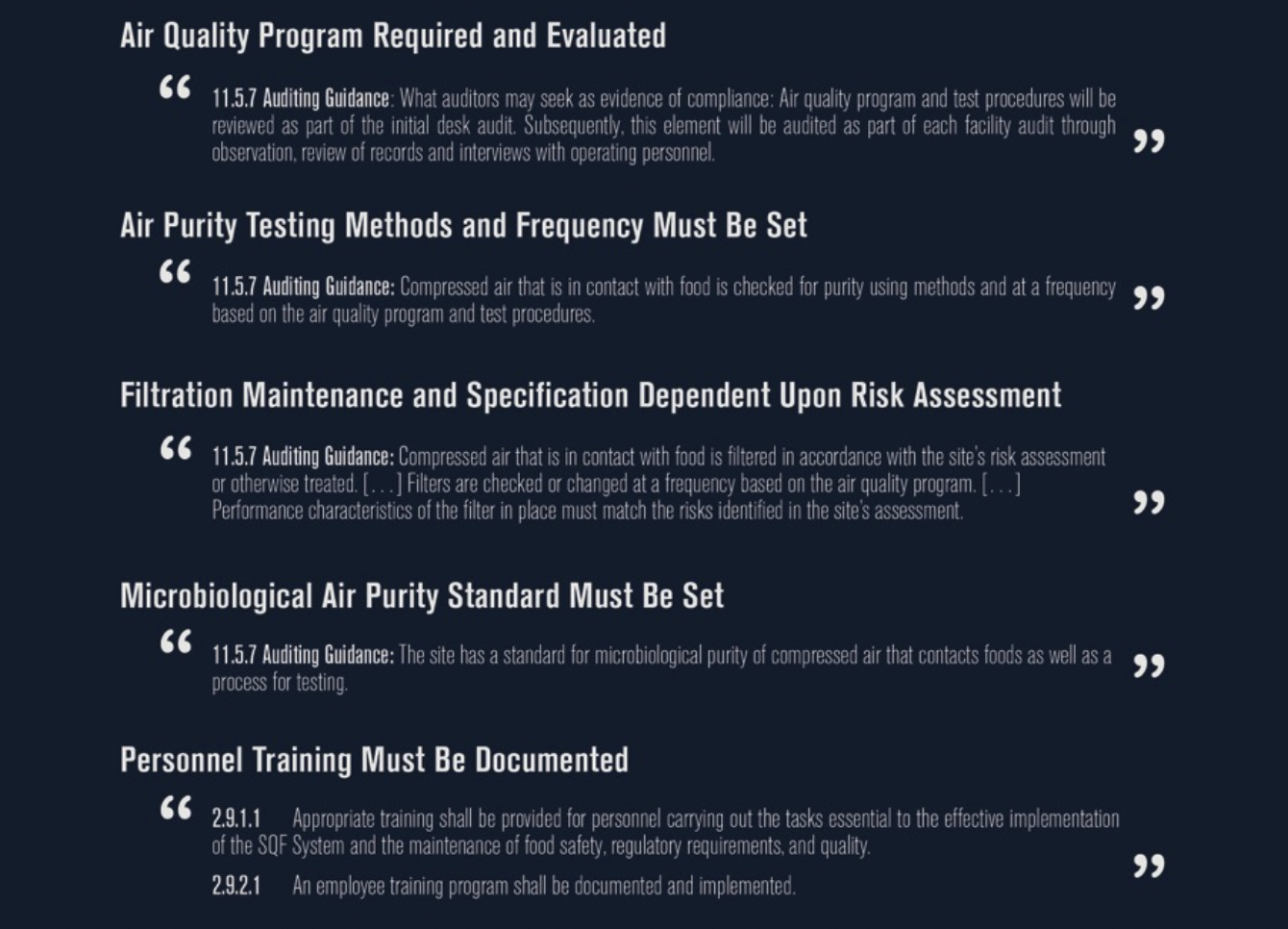The width and height of the screenshot is (1288, 929).
Task: Click the 11.5.7 Auditing Guidance label under Microbiological Air Purity
Action: click(x=303, y=656)
